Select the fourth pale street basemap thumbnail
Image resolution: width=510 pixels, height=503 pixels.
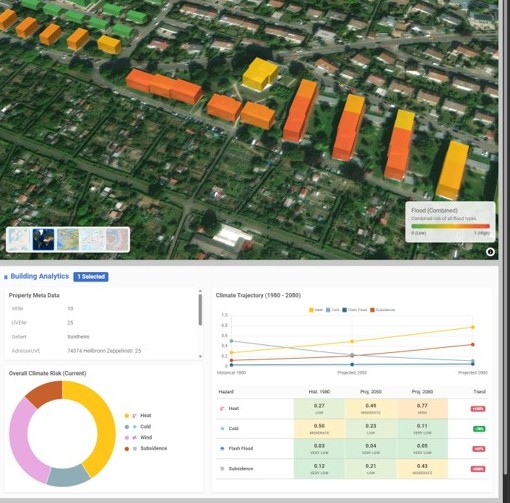(92, 239)
